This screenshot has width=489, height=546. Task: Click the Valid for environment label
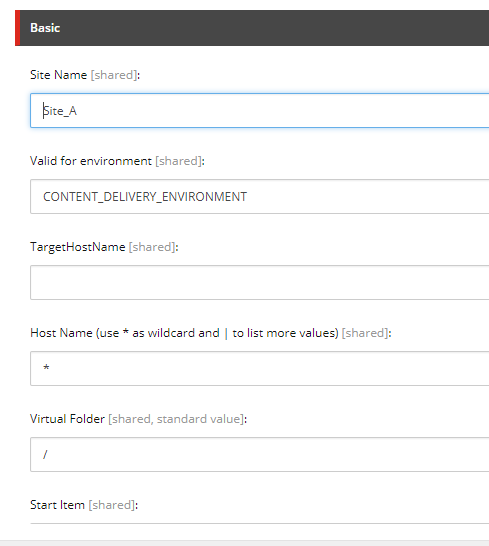click(x=91, y=161)
